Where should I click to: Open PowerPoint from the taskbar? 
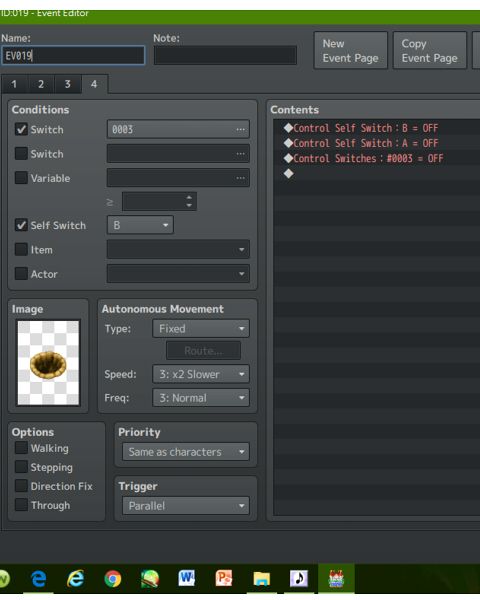click(x=224, y=578)
